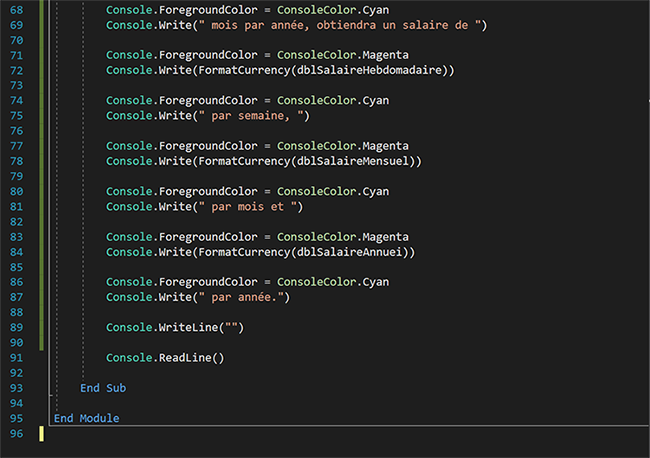Click the End Module keyword line

87,419
